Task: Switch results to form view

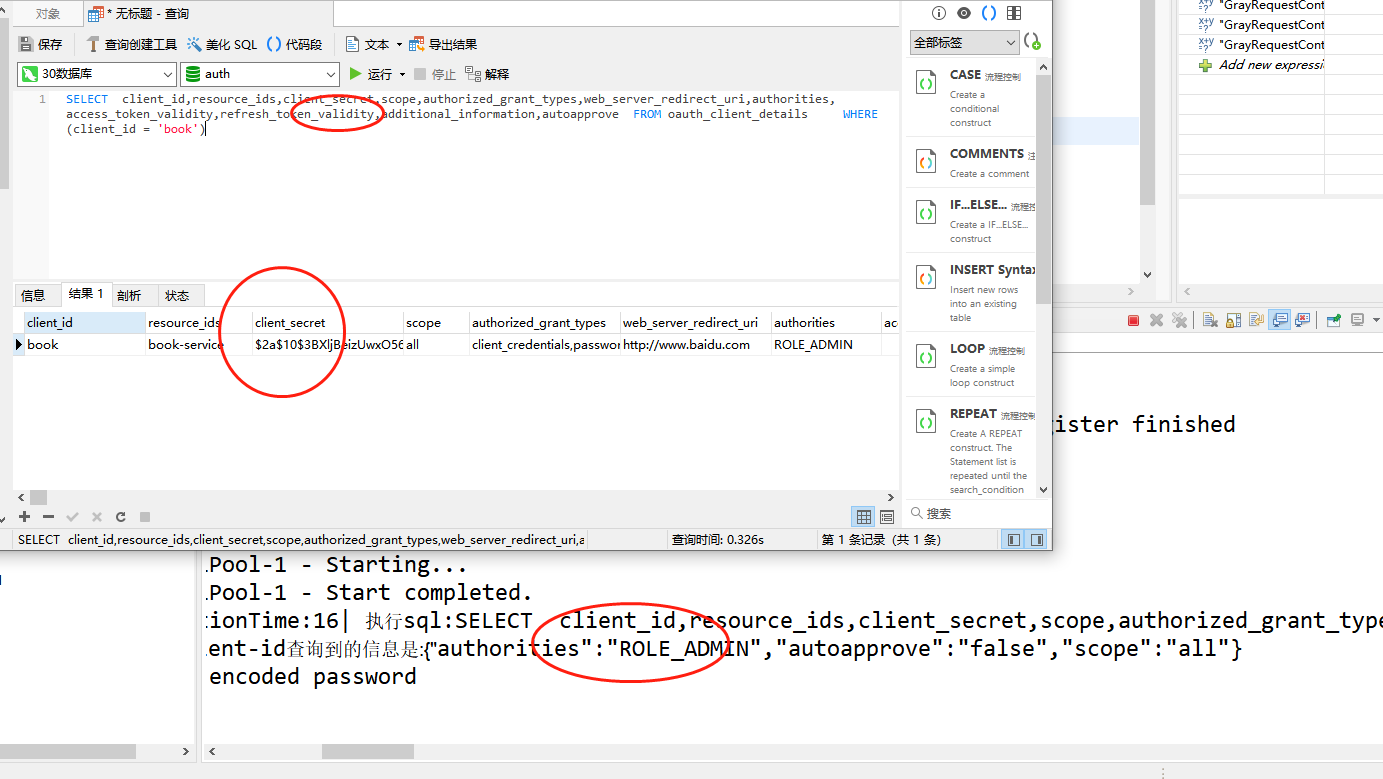Action: coord(886,517)
